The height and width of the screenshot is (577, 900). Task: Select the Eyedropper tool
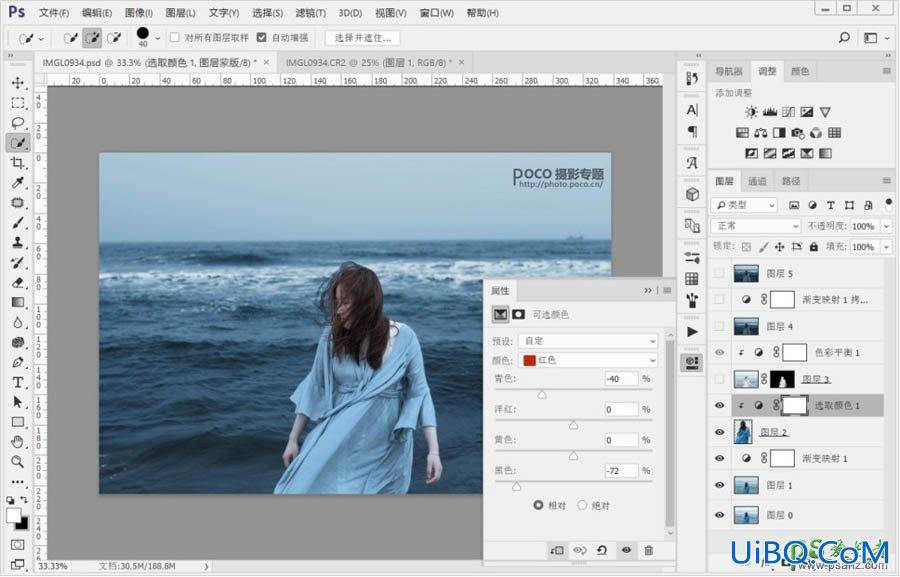click(x=18, y=183)
